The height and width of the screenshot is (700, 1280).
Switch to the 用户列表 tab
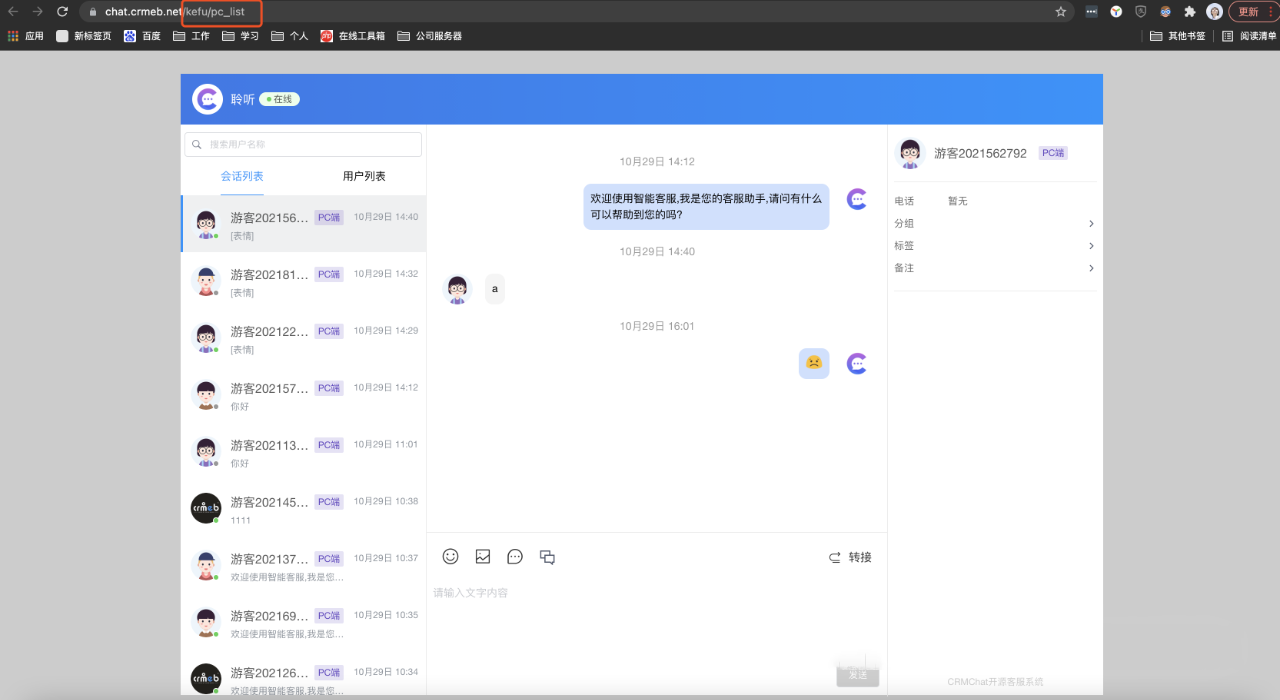pos(364,176)
